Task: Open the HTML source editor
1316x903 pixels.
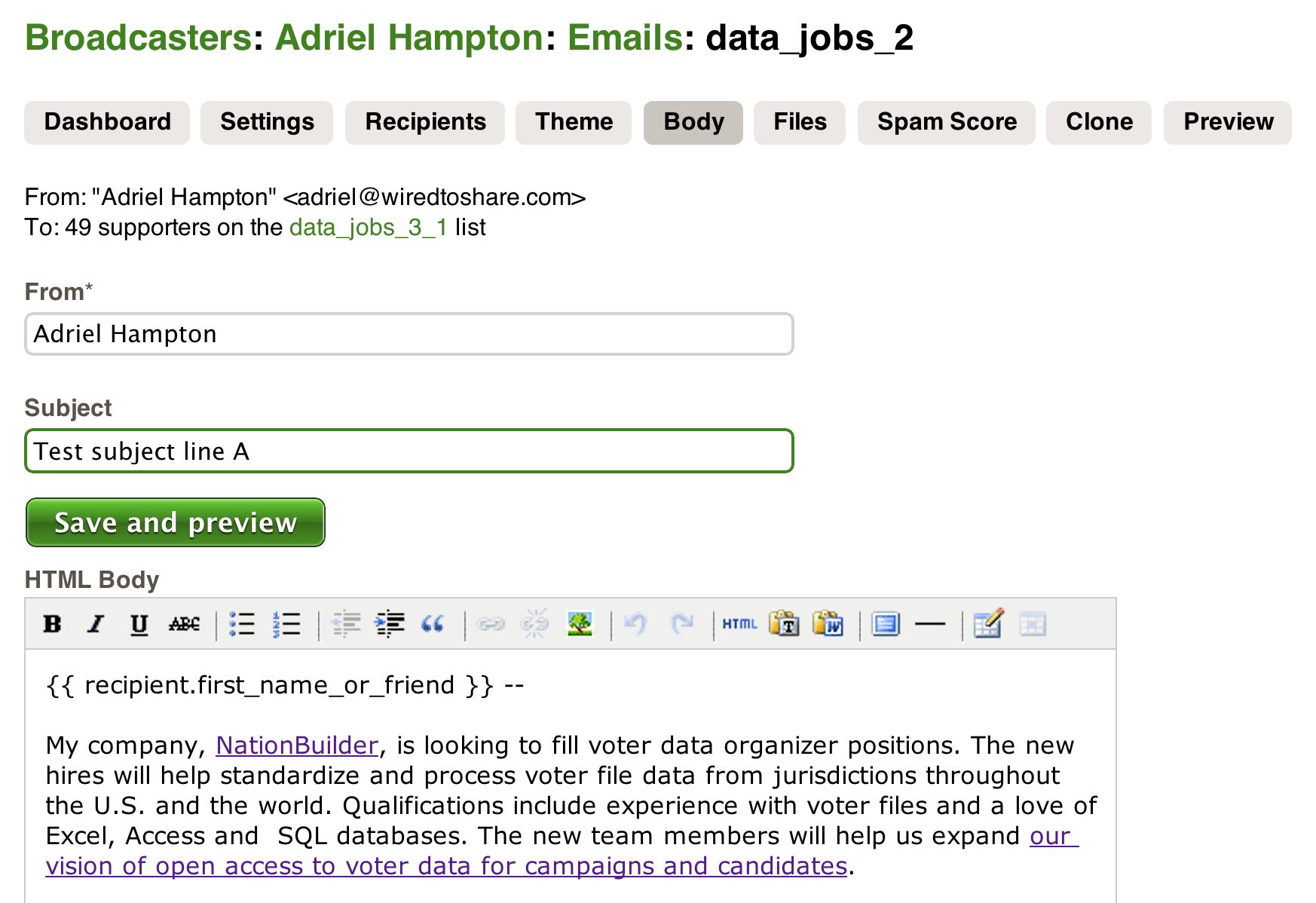Action: [739, 624]
